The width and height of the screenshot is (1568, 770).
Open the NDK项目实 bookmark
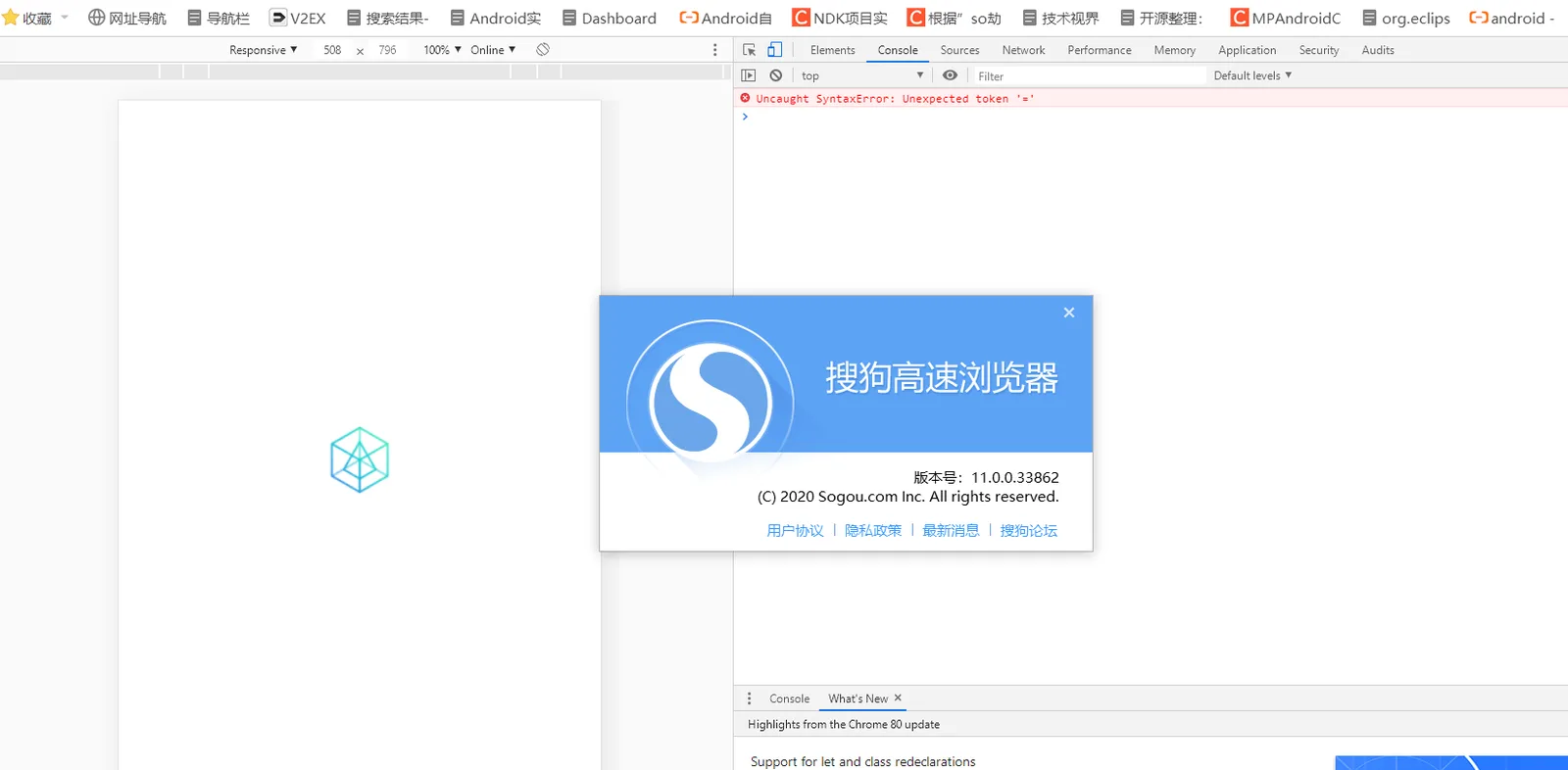840,18
